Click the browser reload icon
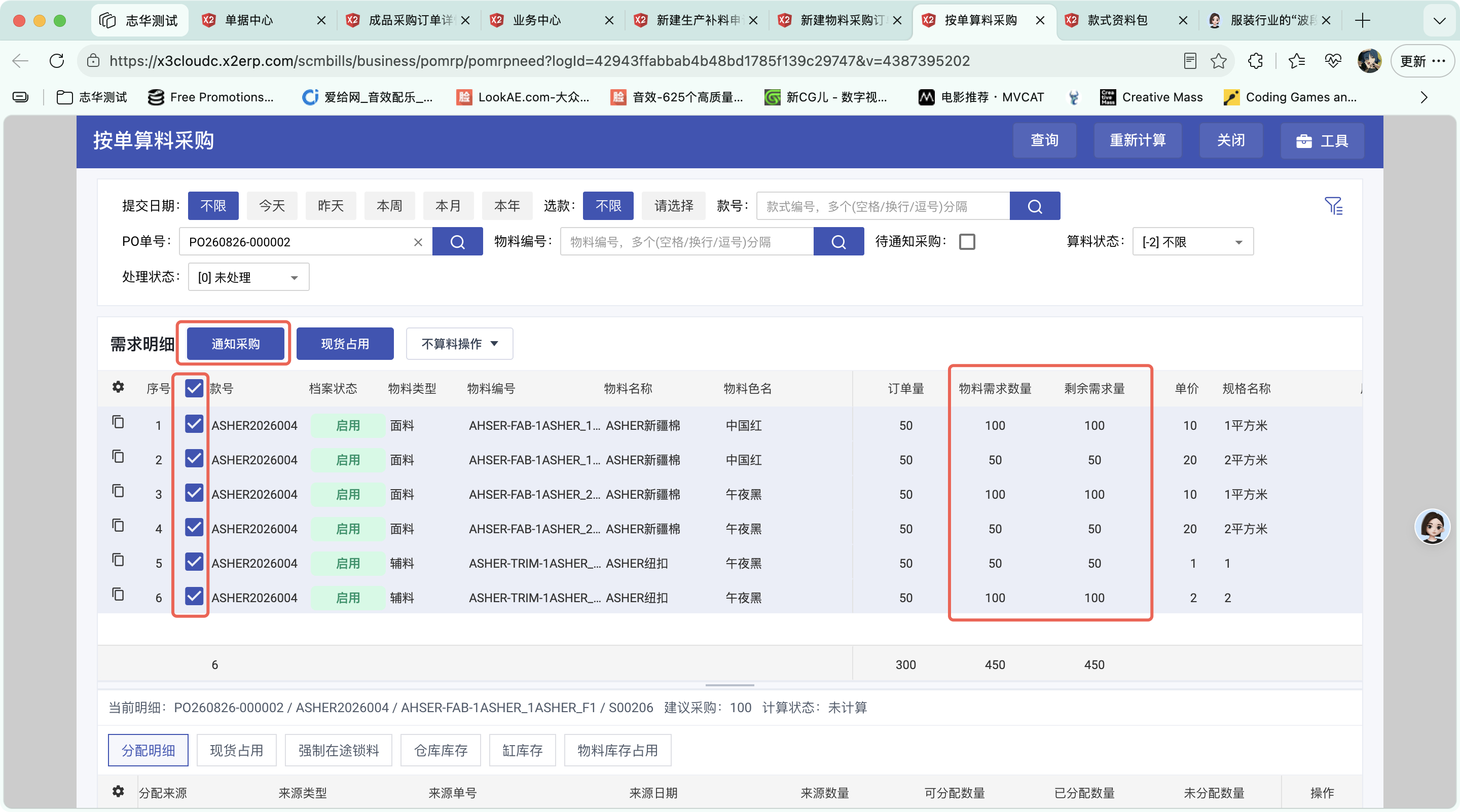 tap(57, 61)
